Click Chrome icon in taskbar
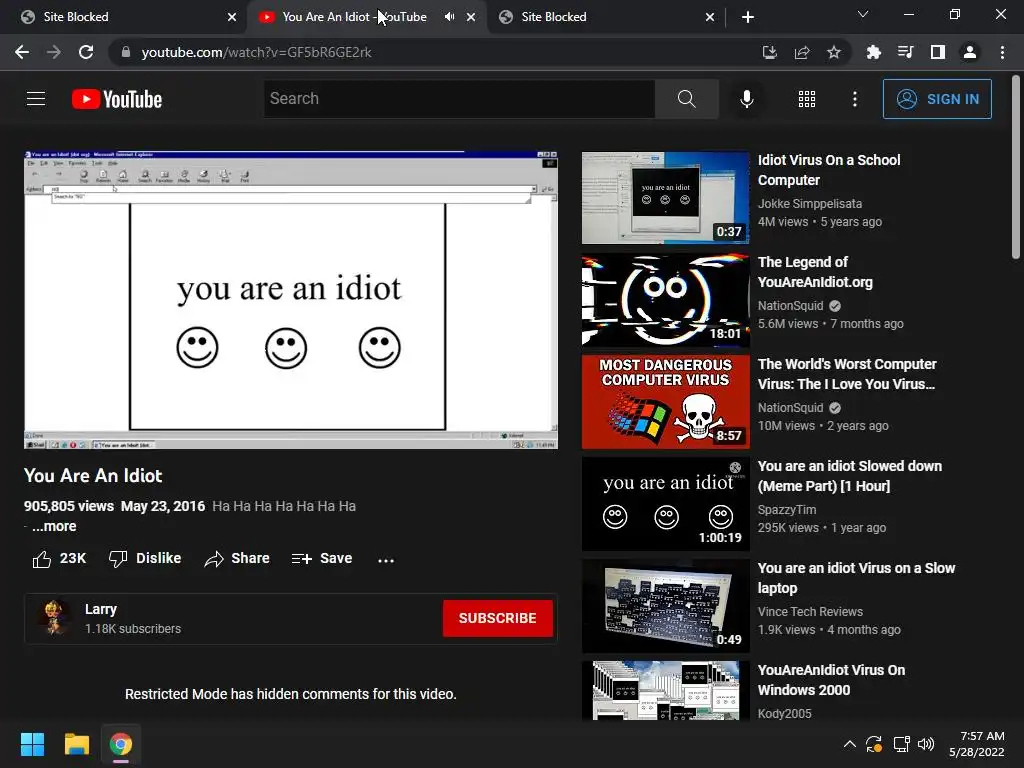Image resolution: width=1024 pixels, height=768 pixels. (x=121, y=744)
